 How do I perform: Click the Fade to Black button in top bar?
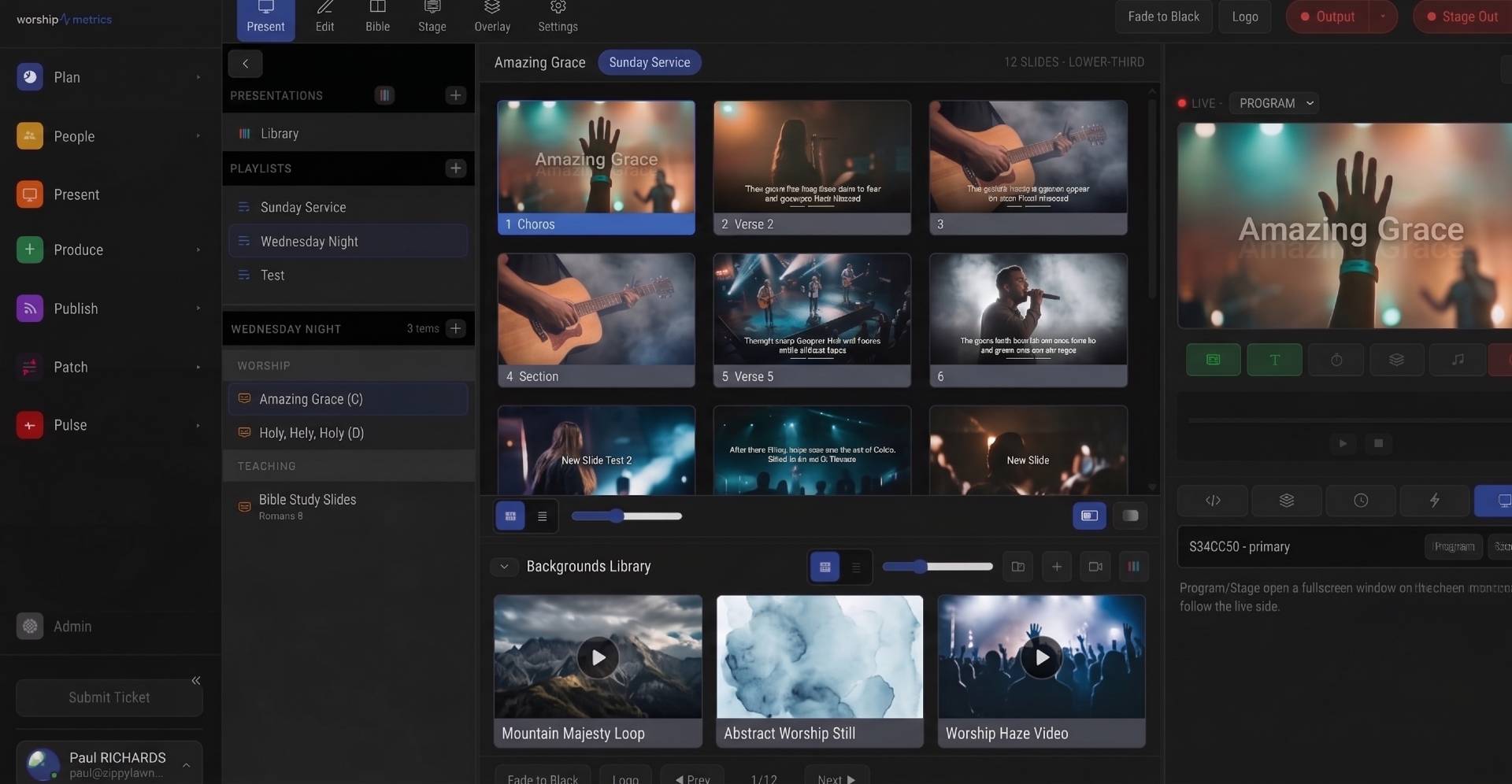point(1163,17)
